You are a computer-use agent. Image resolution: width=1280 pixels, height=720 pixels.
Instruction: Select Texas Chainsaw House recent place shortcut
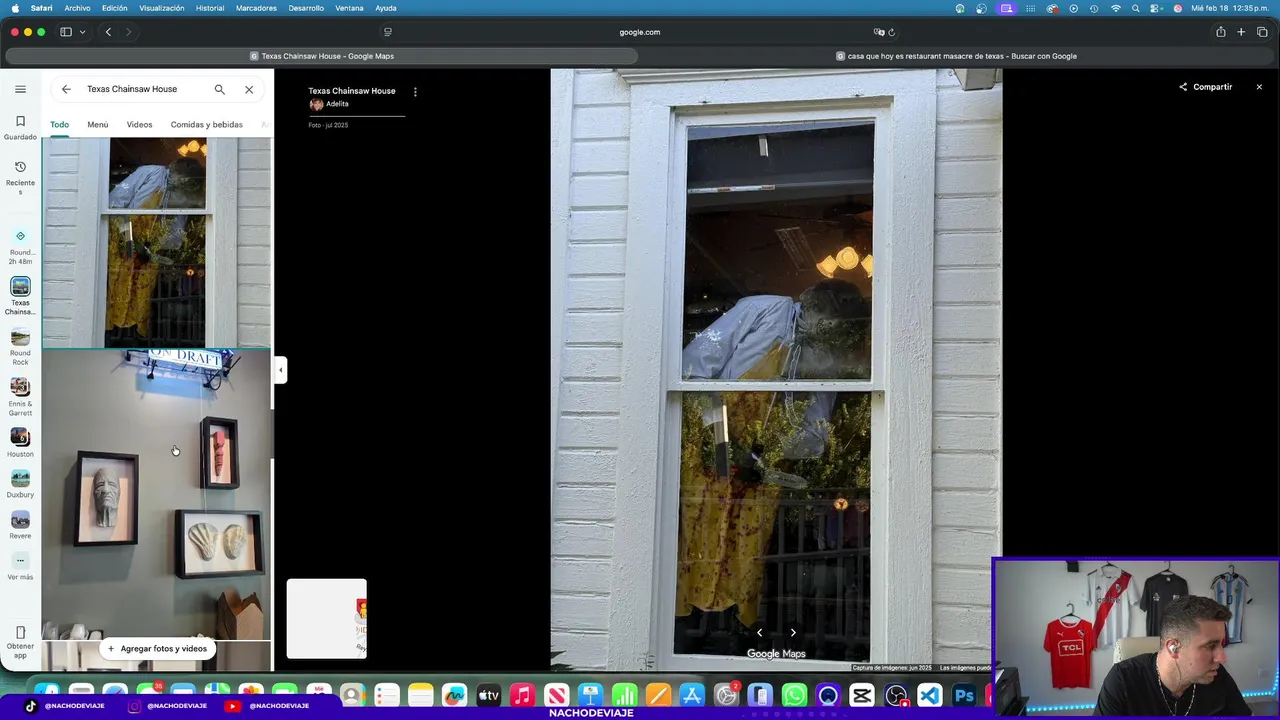20,297
